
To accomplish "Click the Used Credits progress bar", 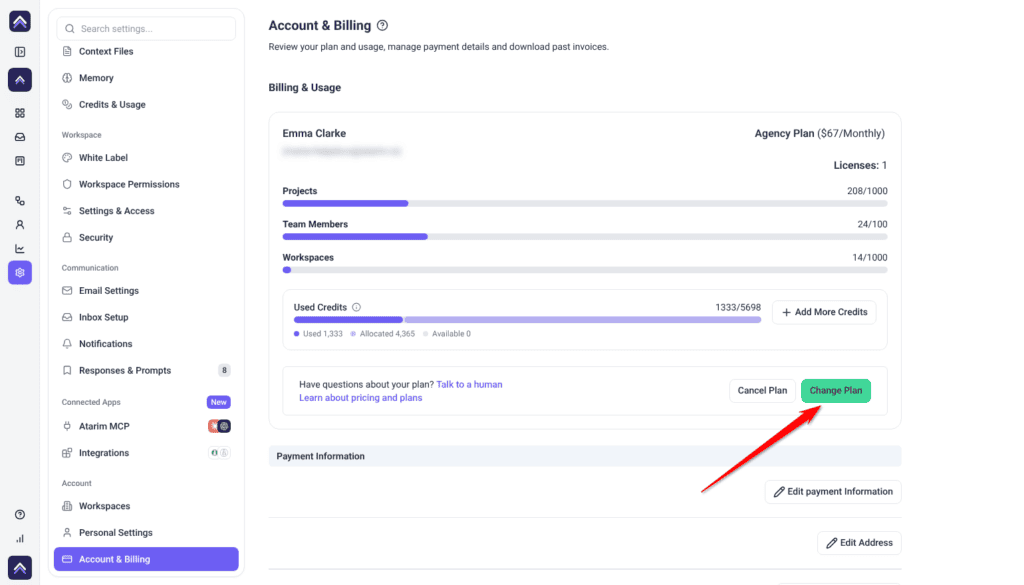I will [x=527, y=320].
